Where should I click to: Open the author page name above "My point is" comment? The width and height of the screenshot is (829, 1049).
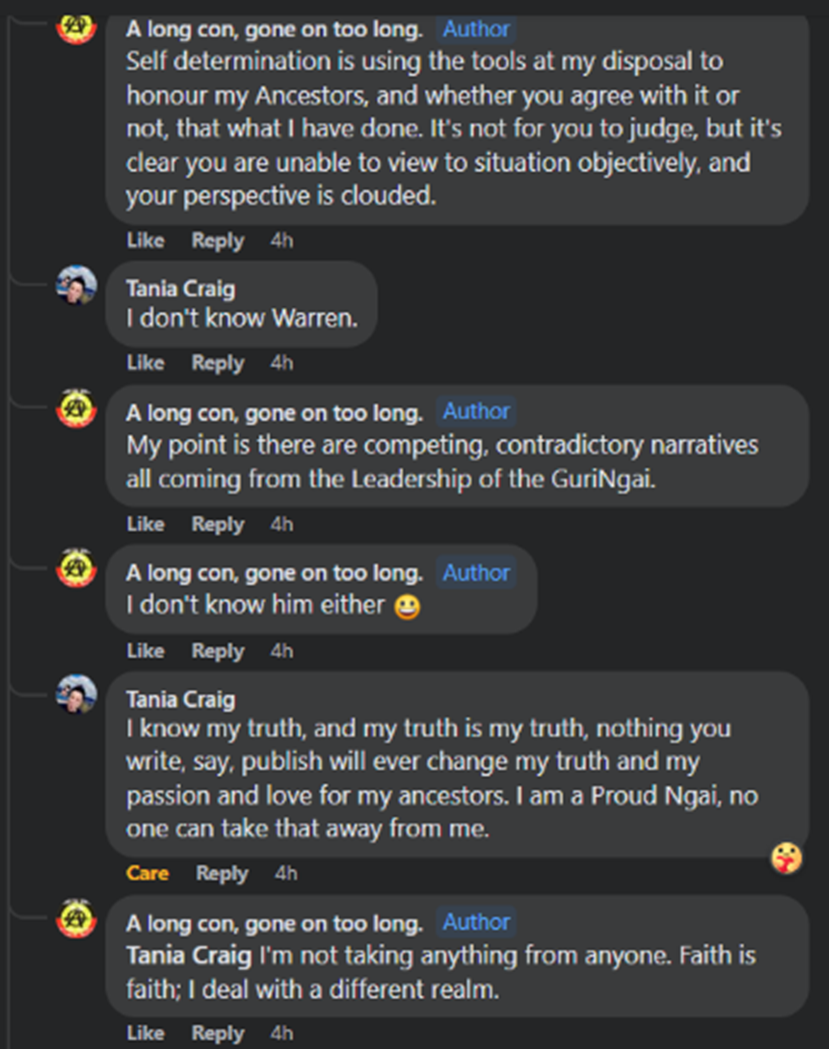(x=274, y=411)
